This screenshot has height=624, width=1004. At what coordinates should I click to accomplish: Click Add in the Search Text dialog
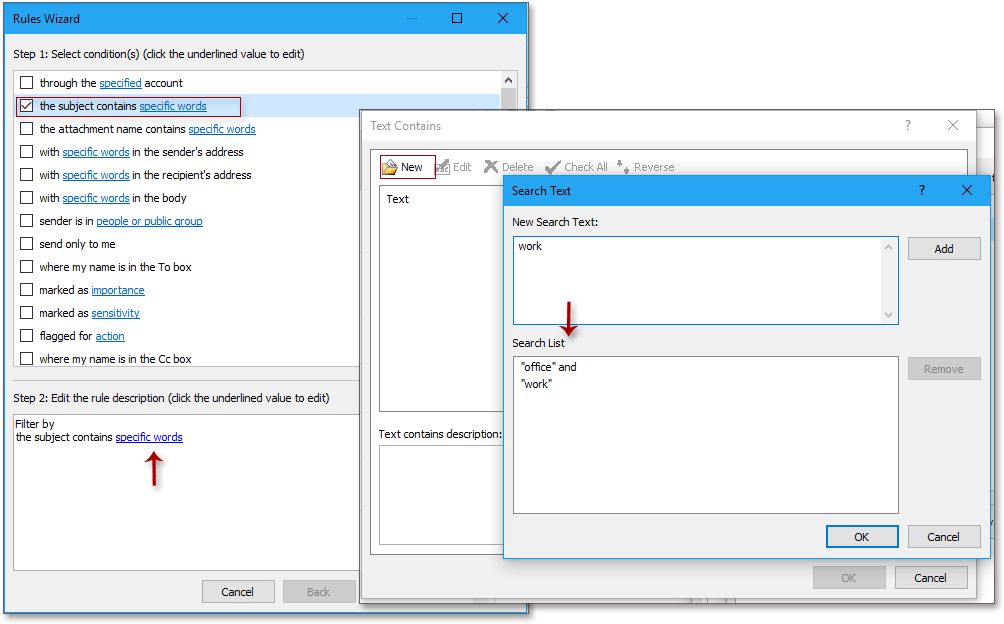(x=943, y=248)
